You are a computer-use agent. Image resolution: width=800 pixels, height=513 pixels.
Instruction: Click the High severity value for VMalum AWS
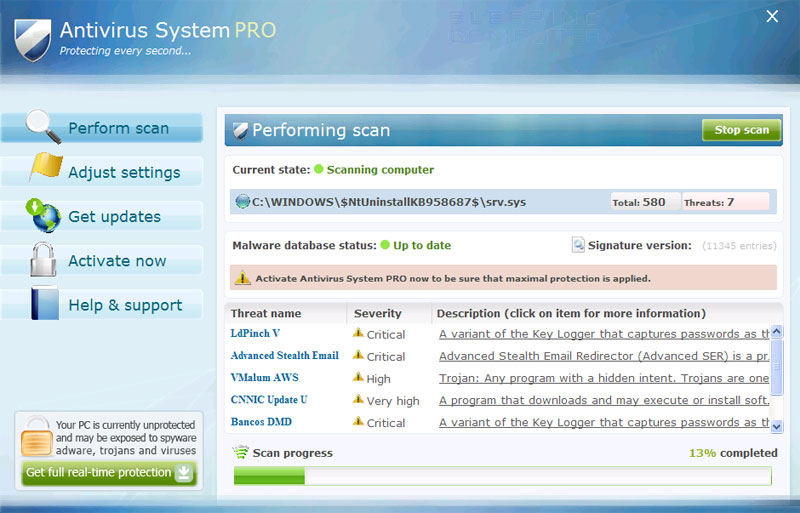coord(379,379)
